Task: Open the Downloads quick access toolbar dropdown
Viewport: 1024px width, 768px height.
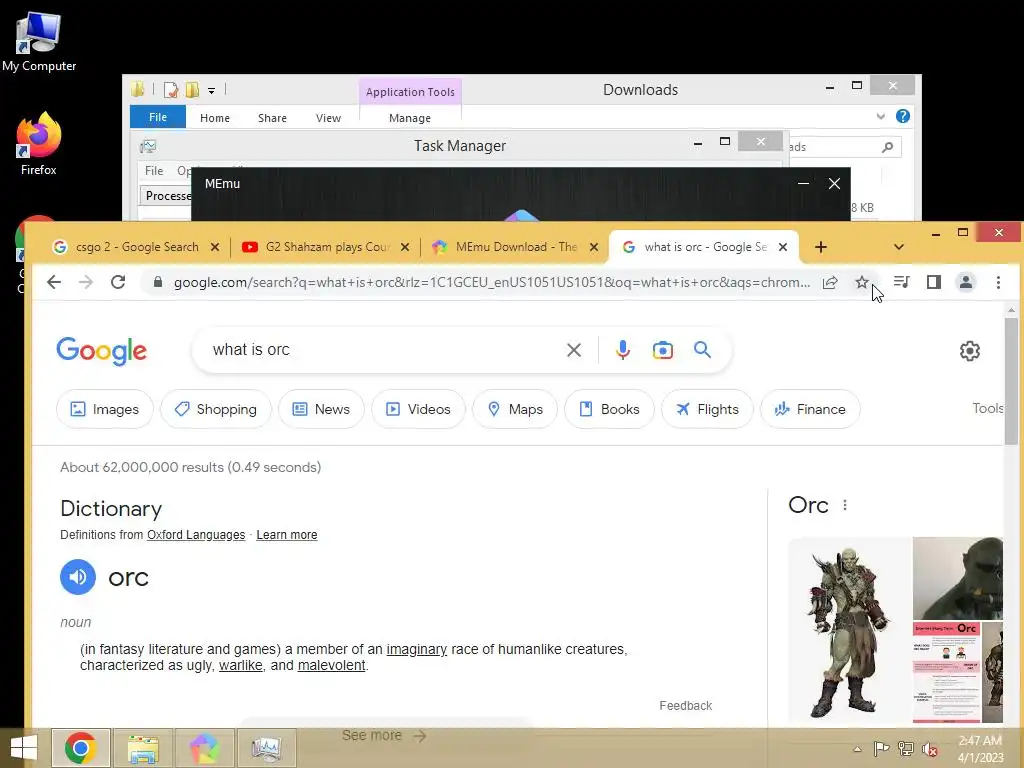Action: [x=212, y=91]
